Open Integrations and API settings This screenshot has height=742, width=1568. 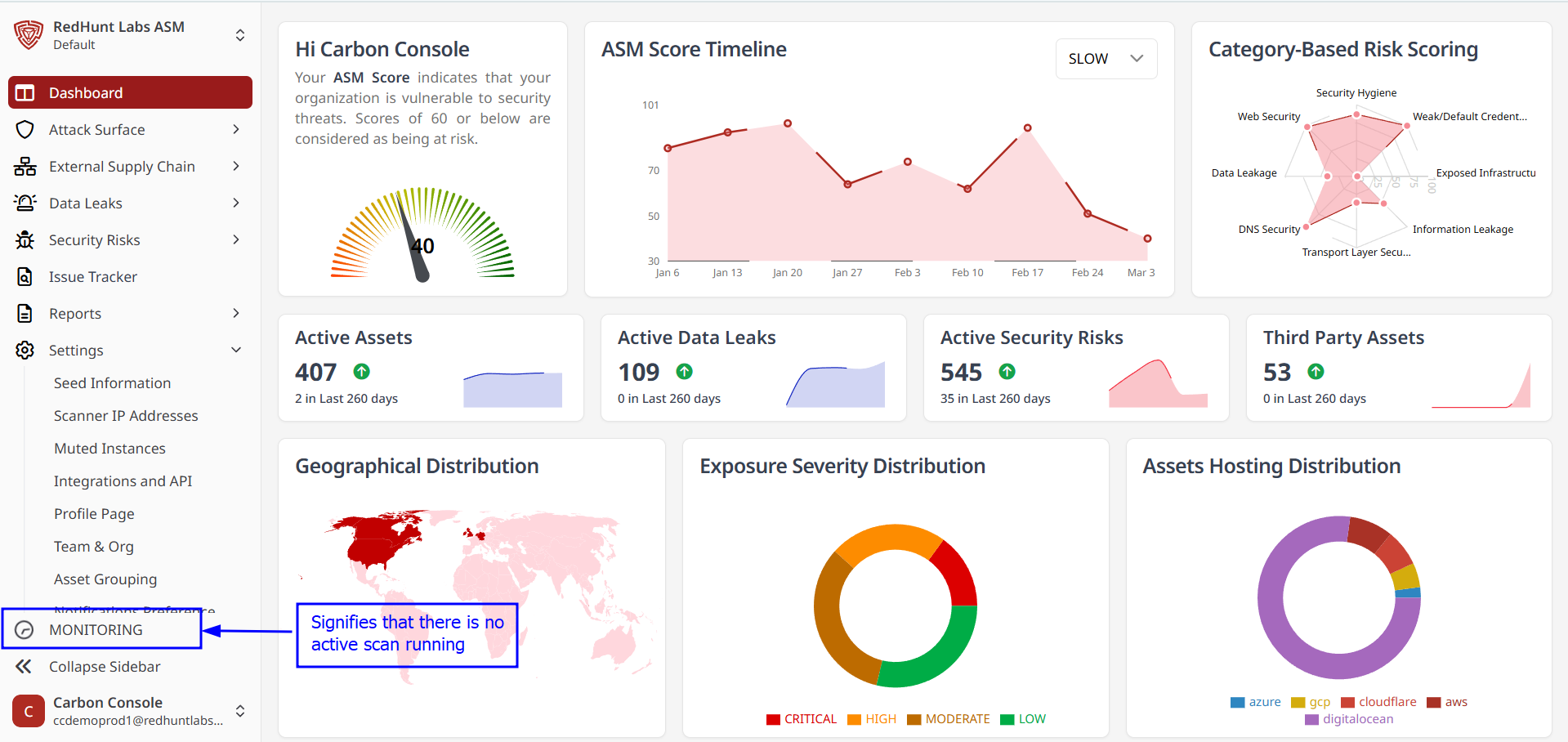(123, 481)
